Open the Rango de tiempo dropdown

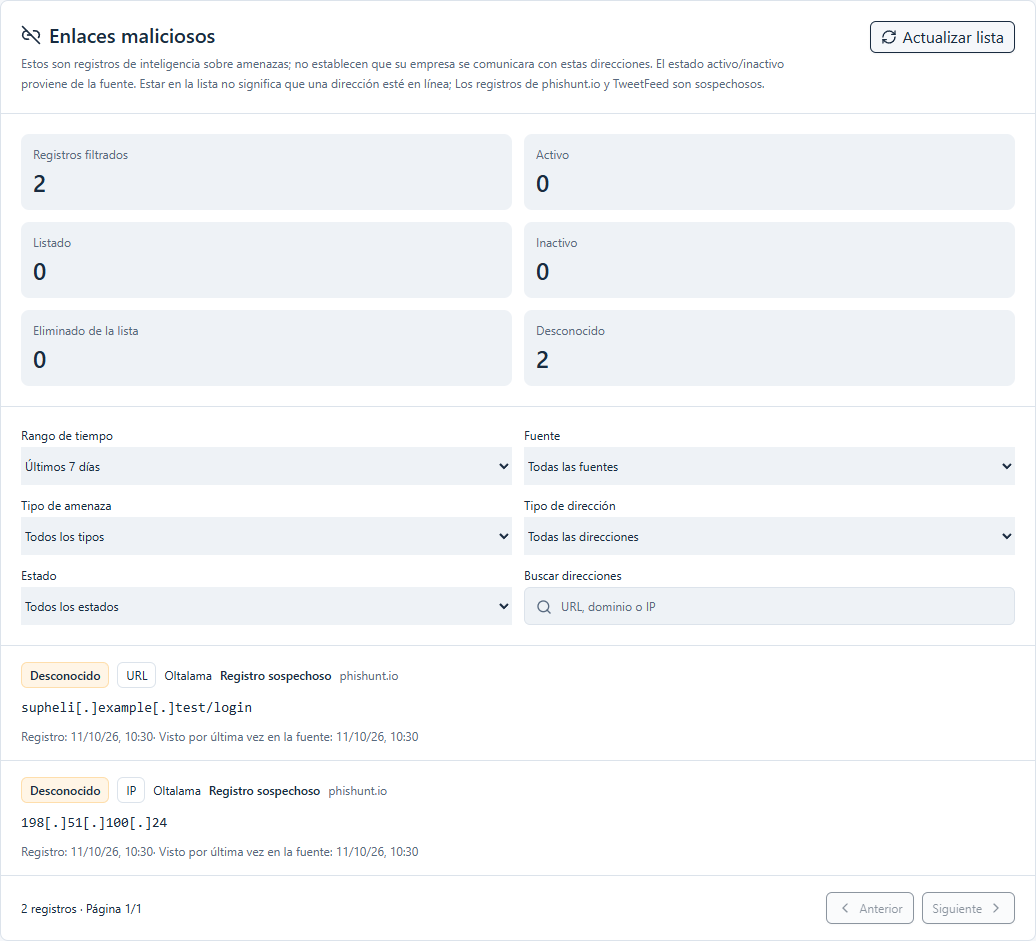266,467
